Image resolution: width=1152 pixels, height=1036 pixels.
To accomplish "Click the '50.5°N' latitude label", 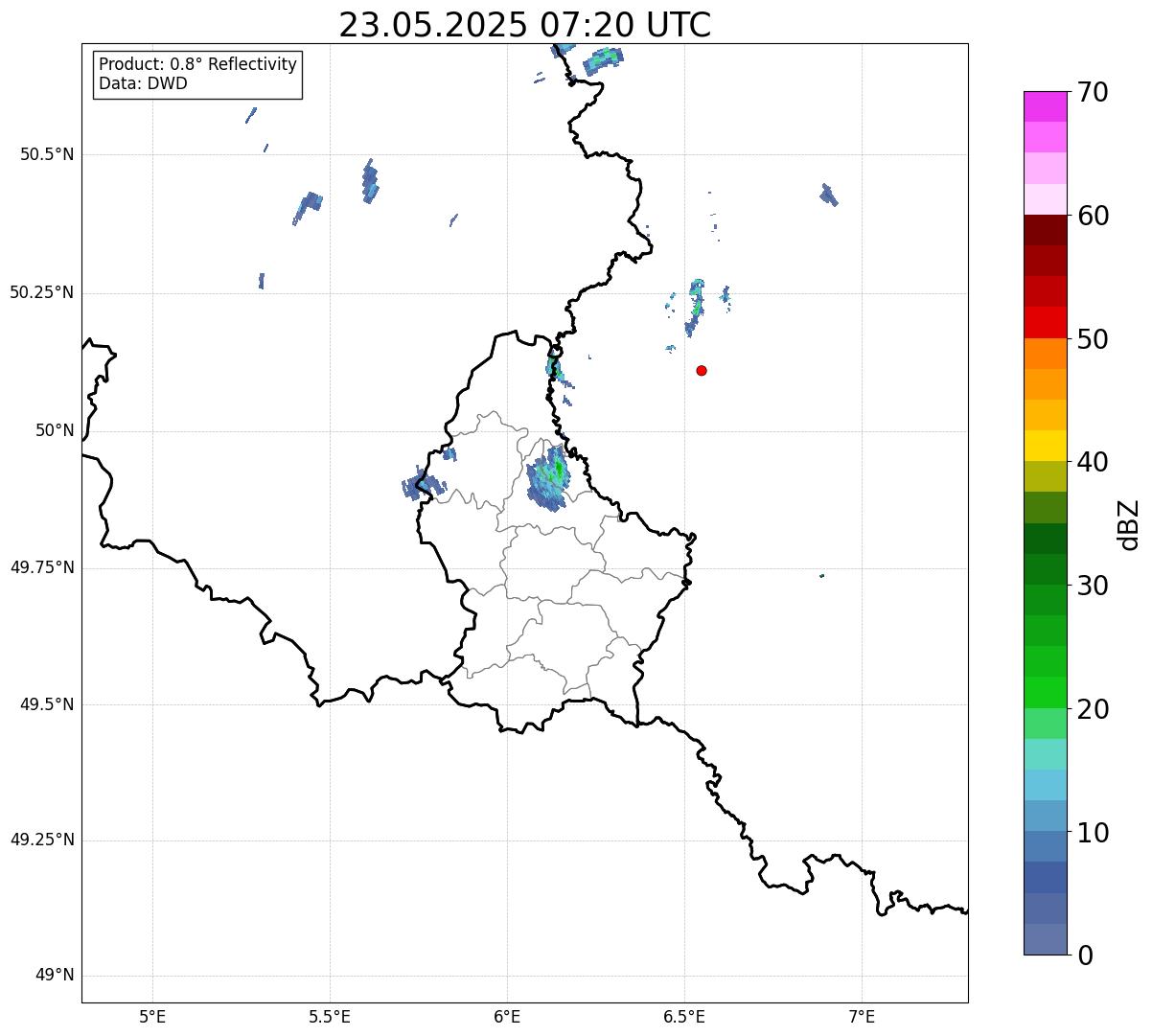I will [47, 154].
